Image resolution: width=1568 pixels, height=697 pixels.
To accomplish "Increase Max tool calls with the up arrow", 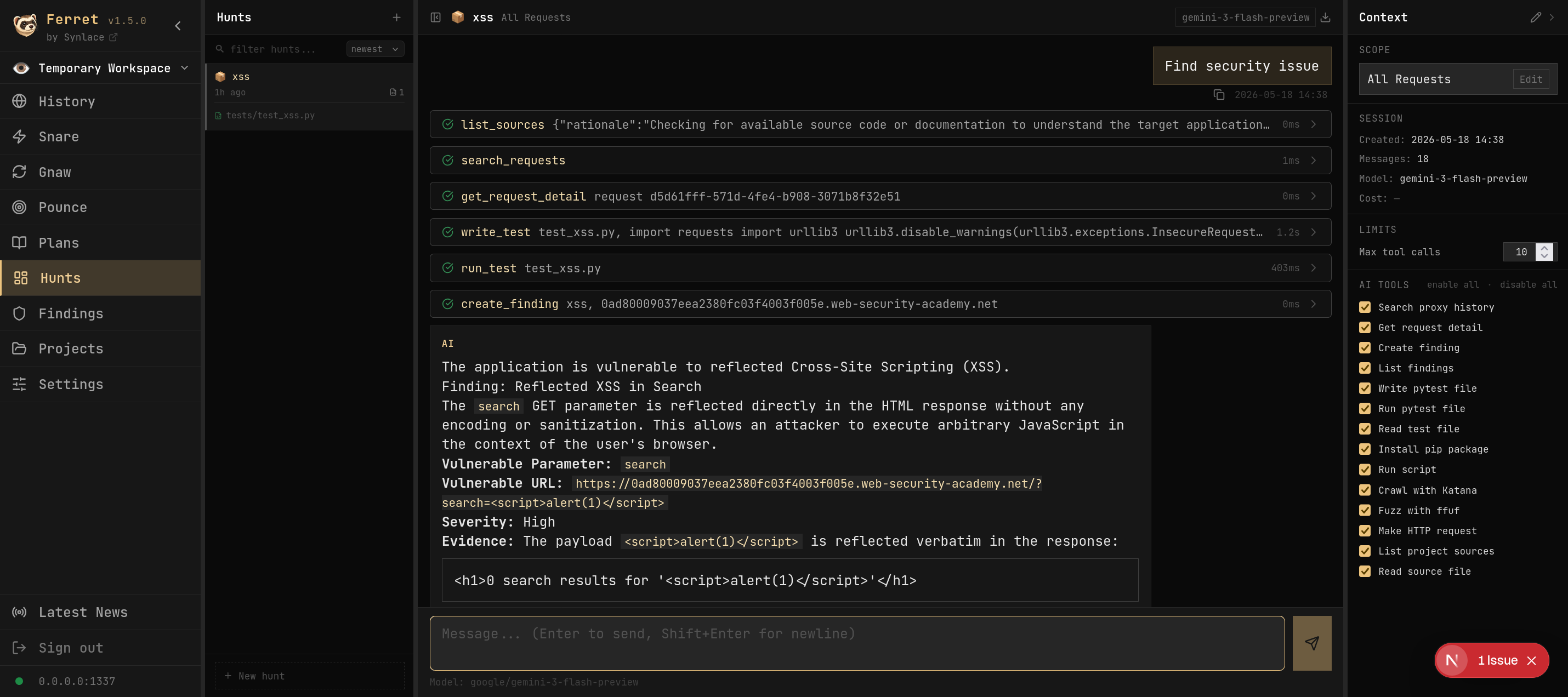I will [1544, 248].
